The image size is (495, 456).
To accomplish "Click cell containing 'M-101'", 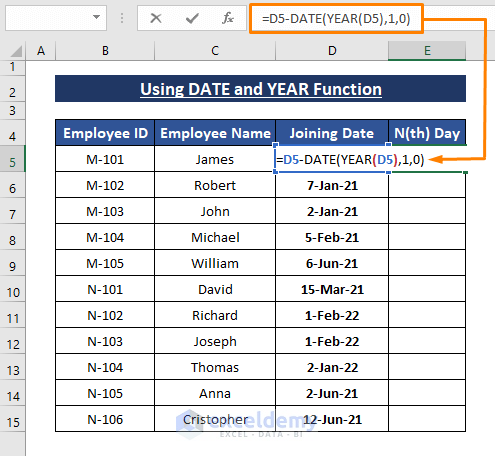I will pyautogui.click(x=105, y=159).
